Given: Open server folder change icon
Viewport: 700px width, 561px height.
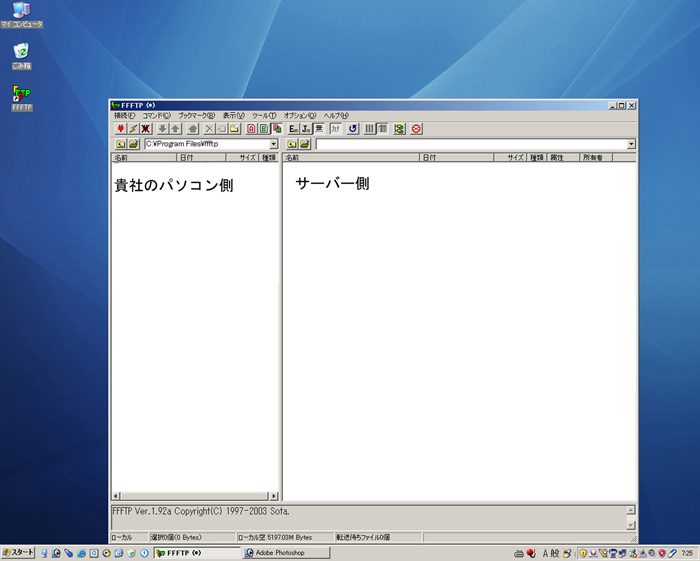Looking at the screenshot, I should (304, 144).
